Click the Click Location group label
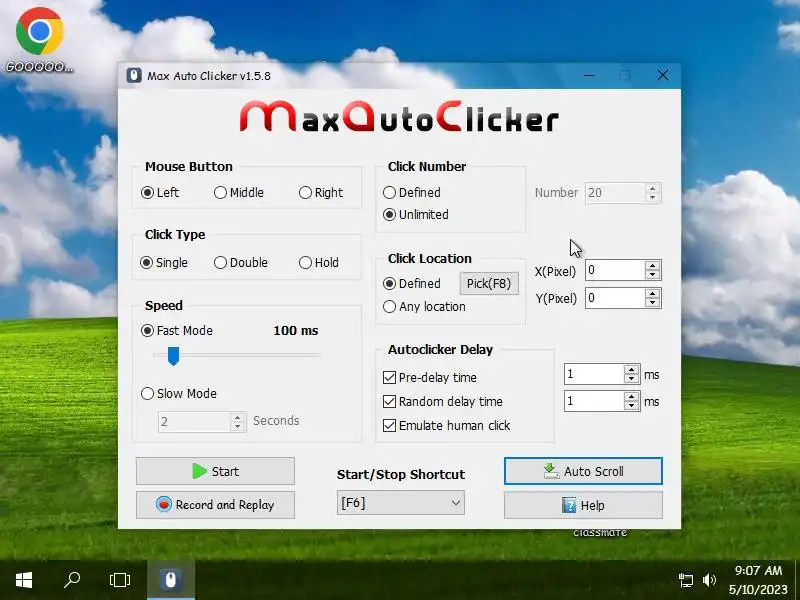This screenshot has width=800, height=600. 430,259
